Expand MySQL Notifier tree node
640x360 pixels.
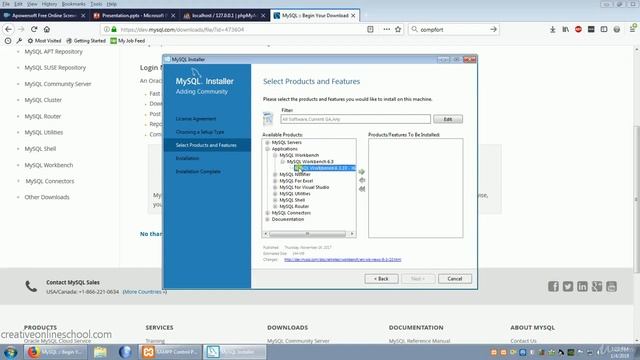coord(275,175)
